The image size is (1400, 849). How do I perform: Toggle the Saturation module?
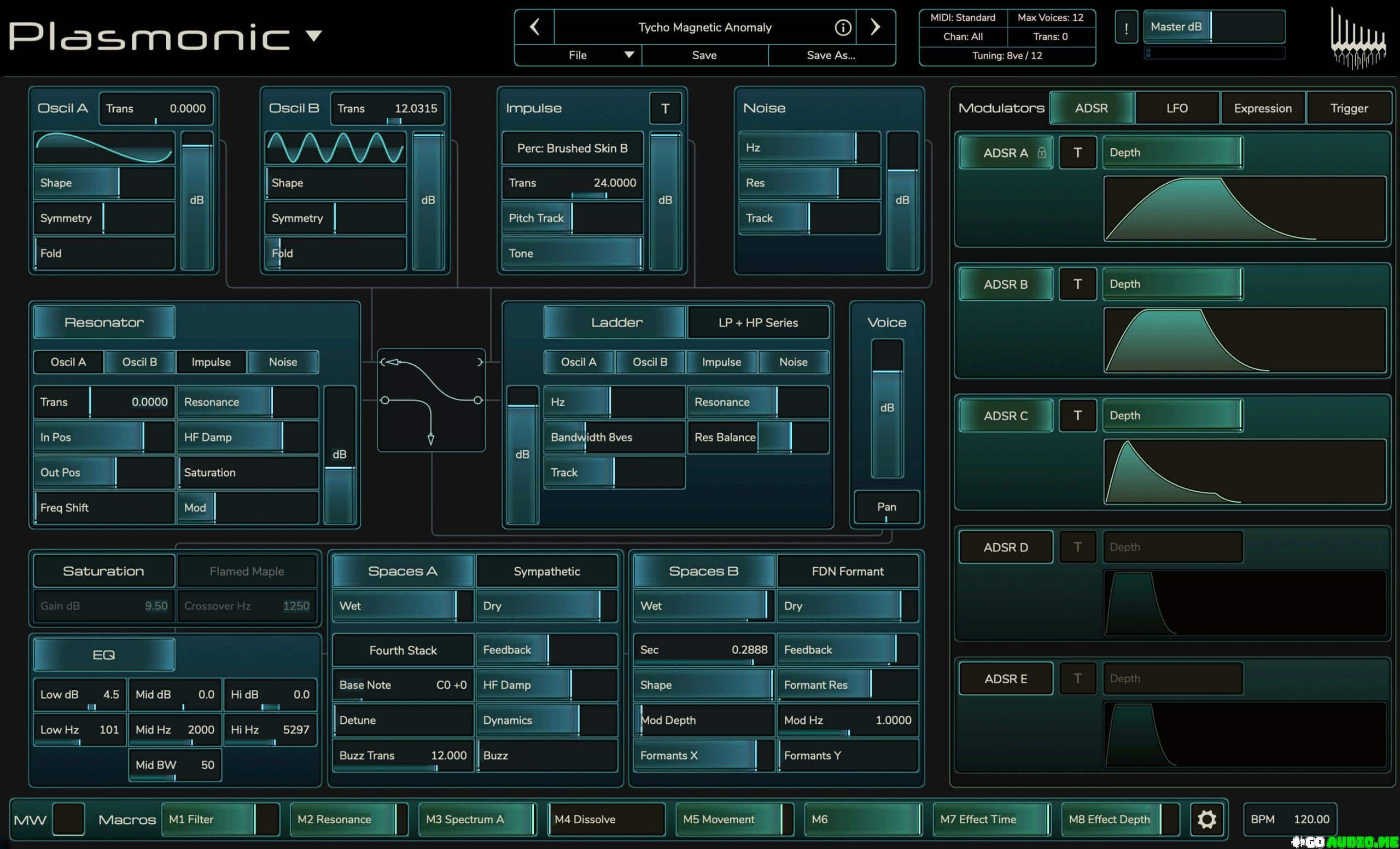coord(104,571)
